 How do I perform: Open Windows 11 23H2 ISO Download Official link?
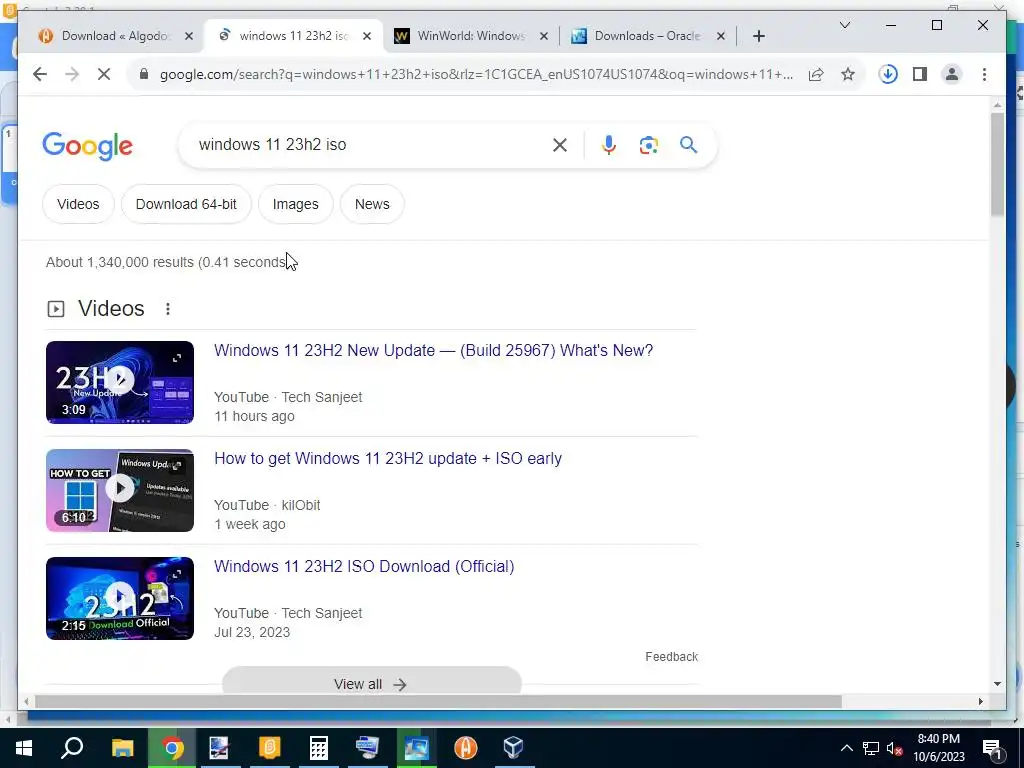click(x=364, y=566)
